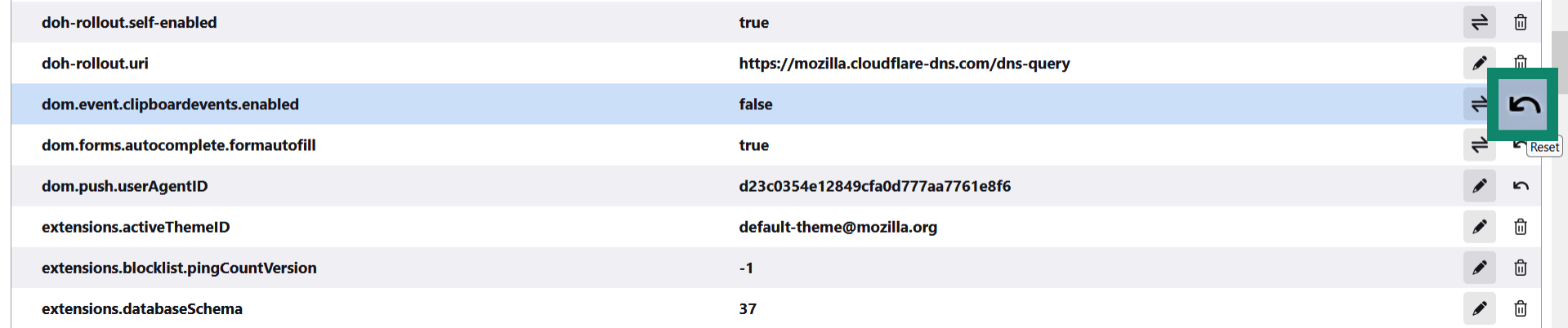This screenshot has width=1568, height=328.
Task: Click the dom.event.clipboardevents.enabled preference name
Action: [170, 104]
